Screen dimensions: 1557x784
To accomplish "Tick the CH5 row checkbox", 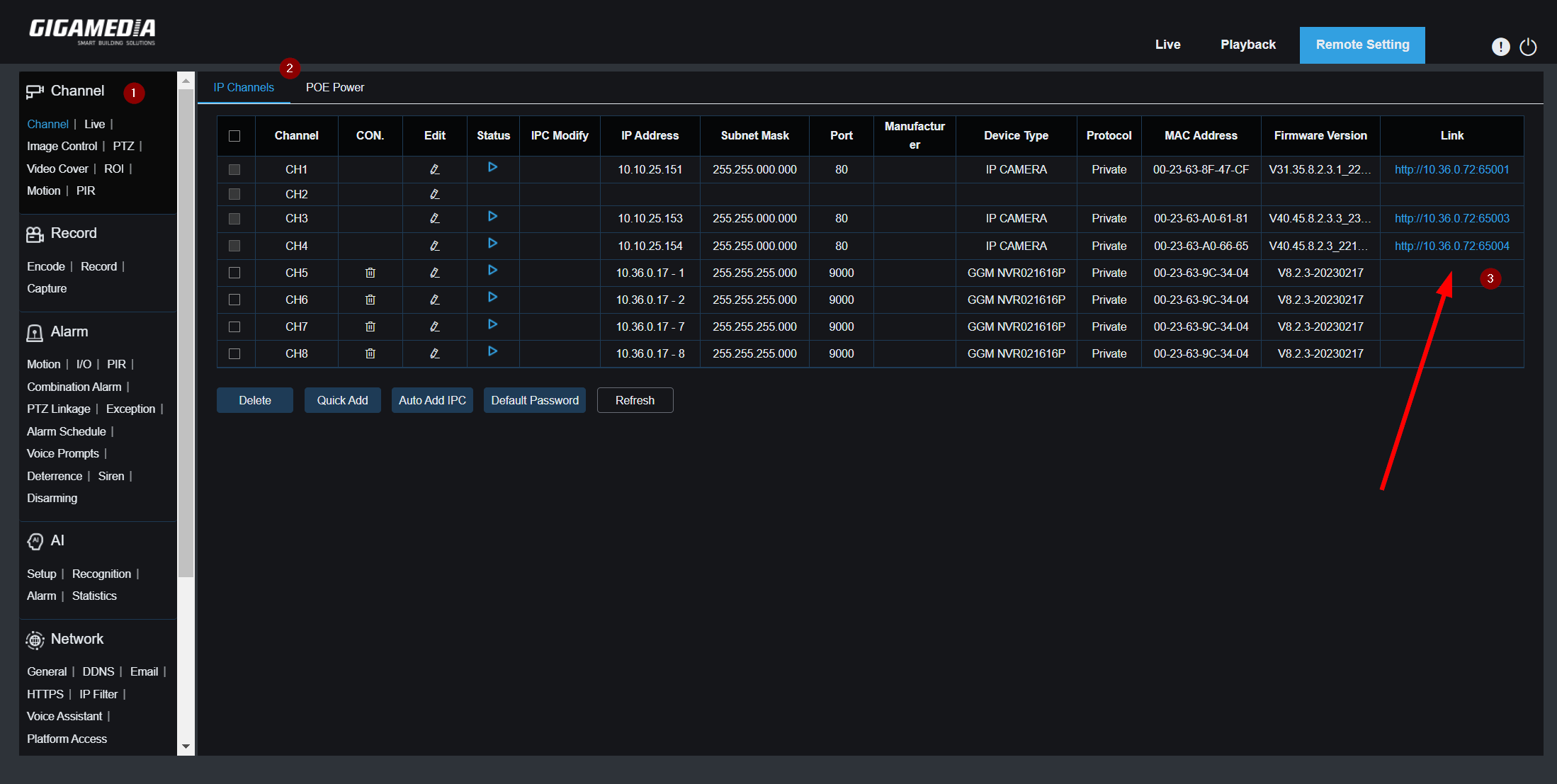I will (234, 273).
